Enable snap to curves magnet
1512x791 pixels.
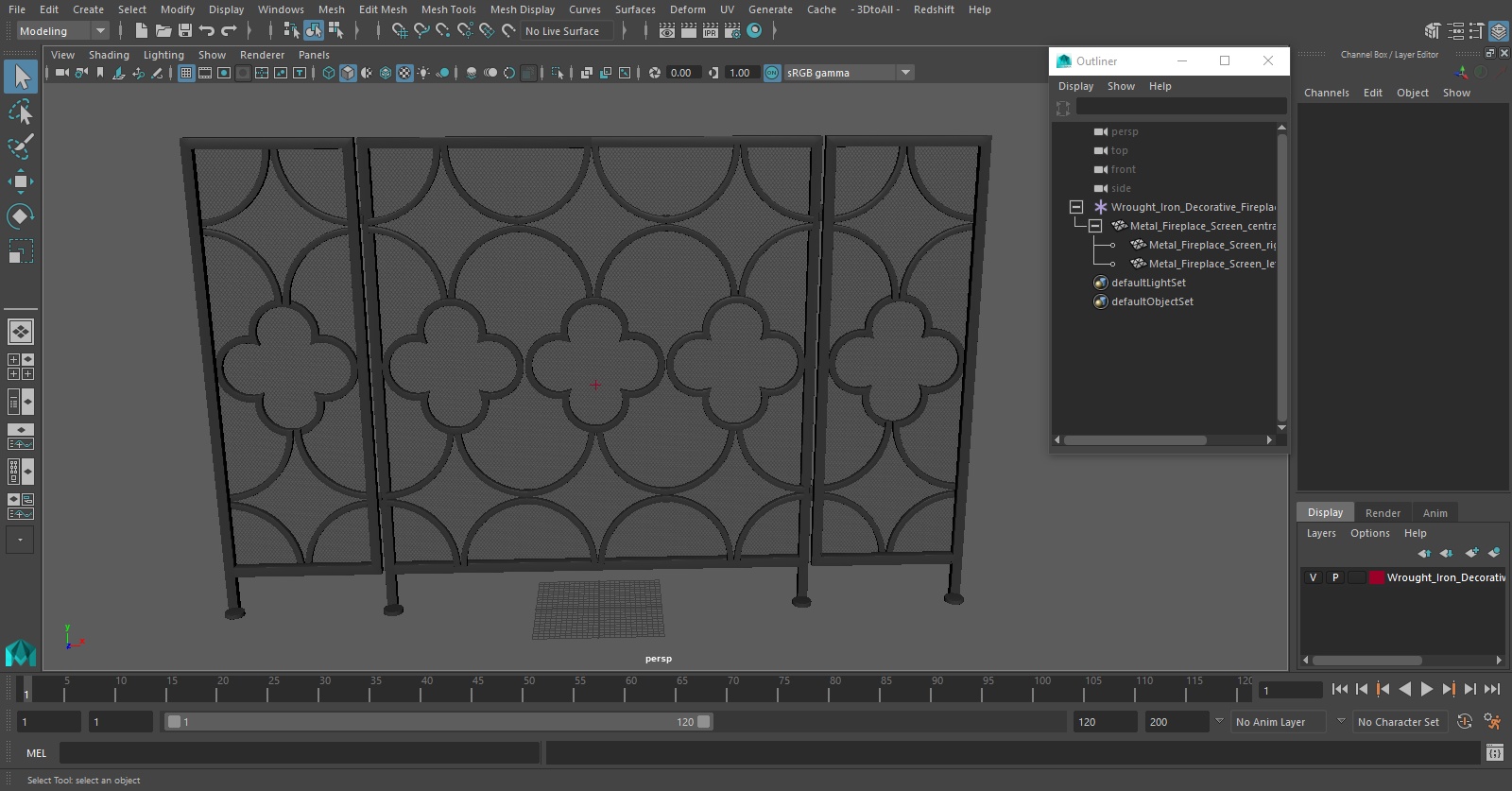click(421, 31)
